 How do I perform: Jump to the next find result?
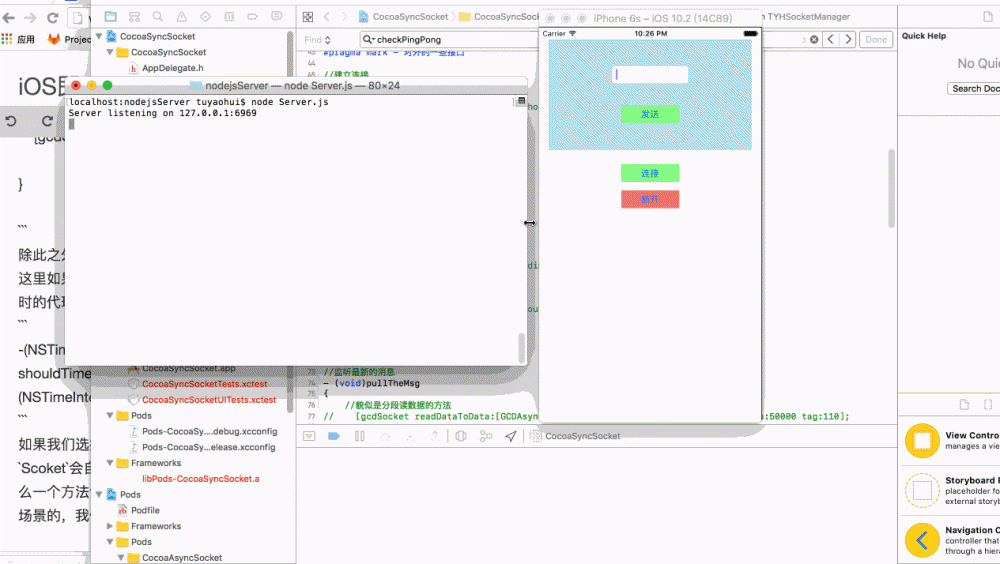click(x=848, y=40)
